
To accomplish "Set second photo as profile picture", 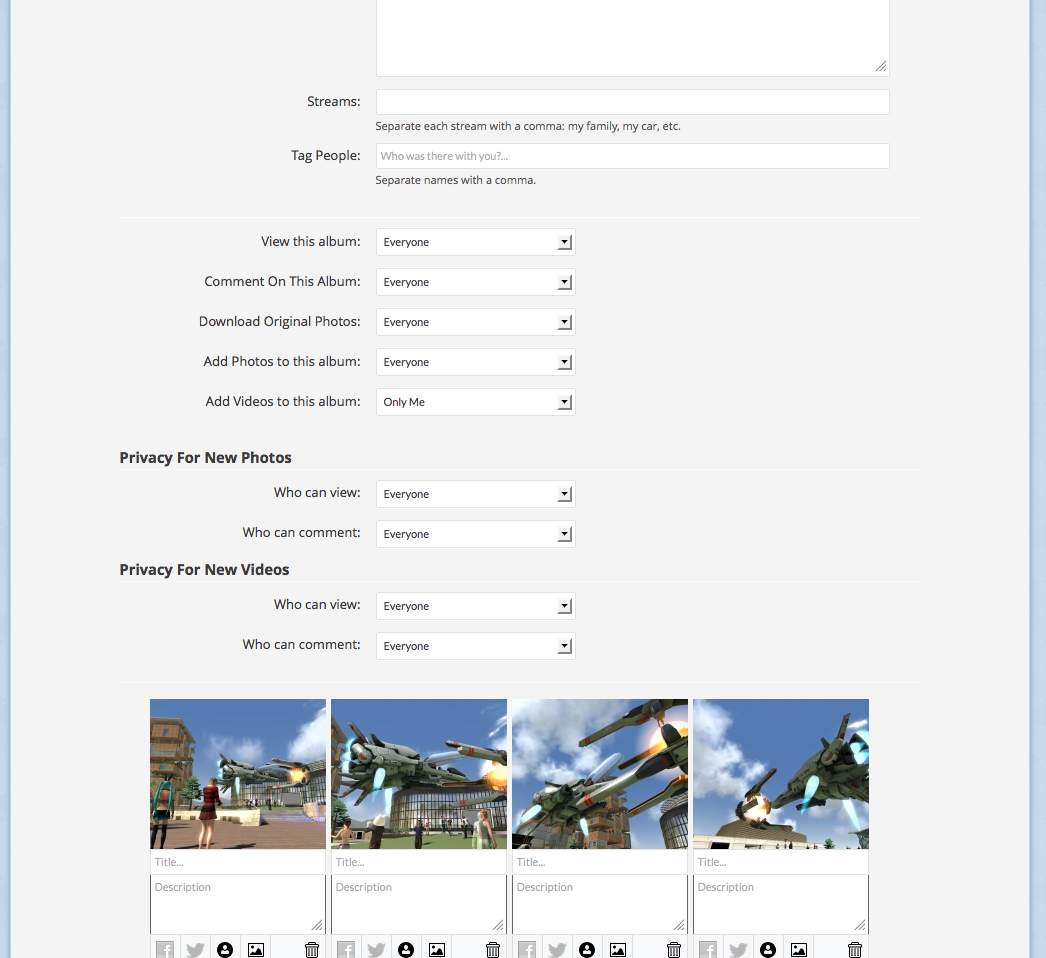I will pyautogui.click(x=406, y=949).
